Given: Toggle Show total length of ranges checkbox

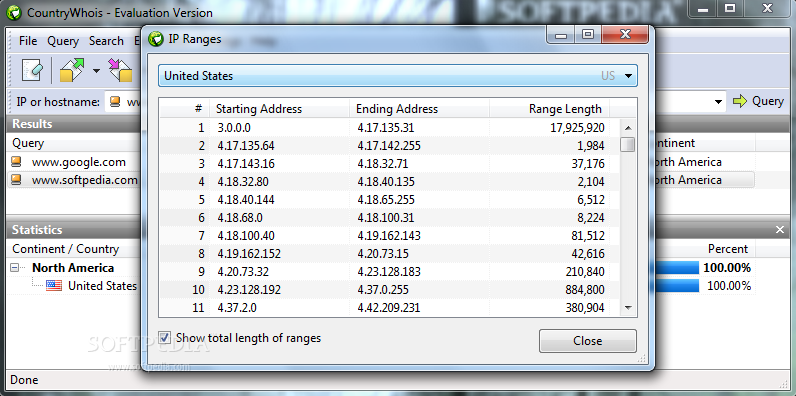Looking at the screenshot, I should 164,338.
